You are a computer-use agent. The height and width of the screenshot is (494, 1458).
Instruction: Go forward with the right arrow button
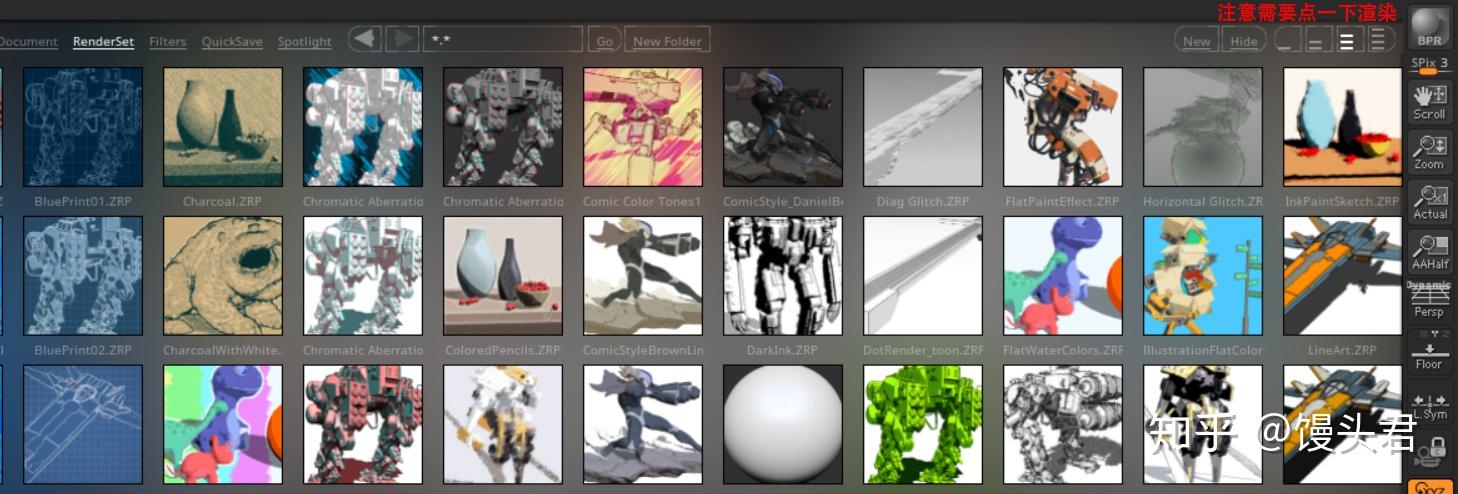point(402,40)
